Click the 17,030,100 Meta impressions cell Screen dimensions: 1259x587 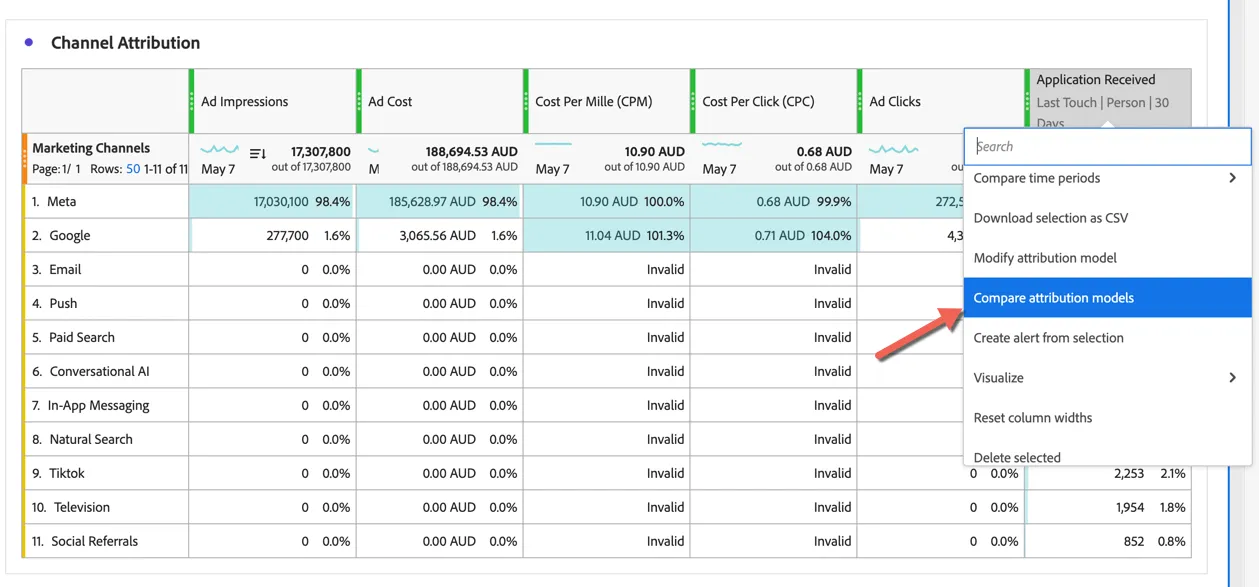coord(273,202)
